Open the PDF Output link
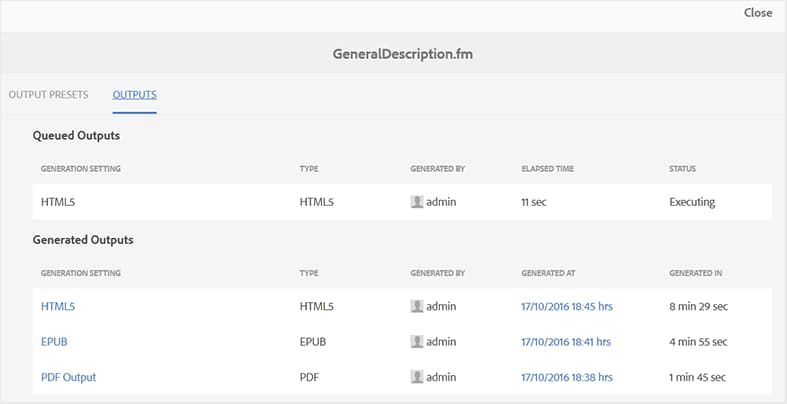 [x=68, y=377]
